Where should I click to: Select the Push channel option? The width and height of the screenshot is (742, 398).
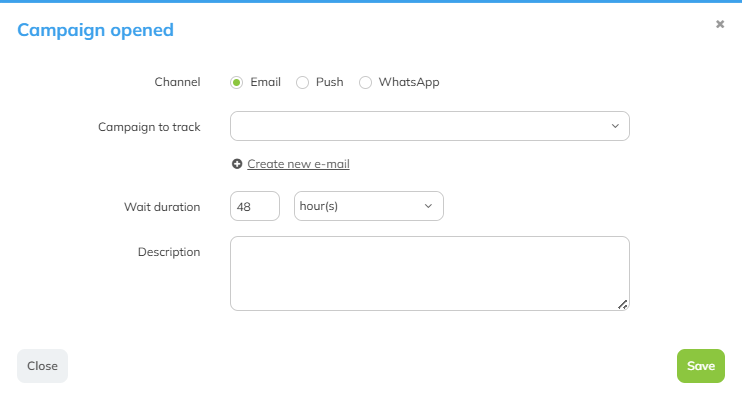[302, 82]
